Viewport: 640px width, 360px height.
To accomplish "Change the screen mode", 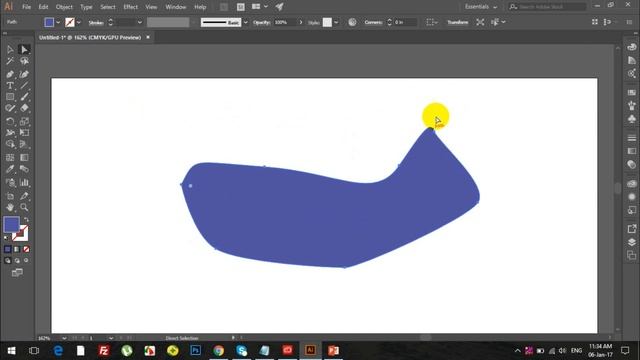I will tap(17, 272).
